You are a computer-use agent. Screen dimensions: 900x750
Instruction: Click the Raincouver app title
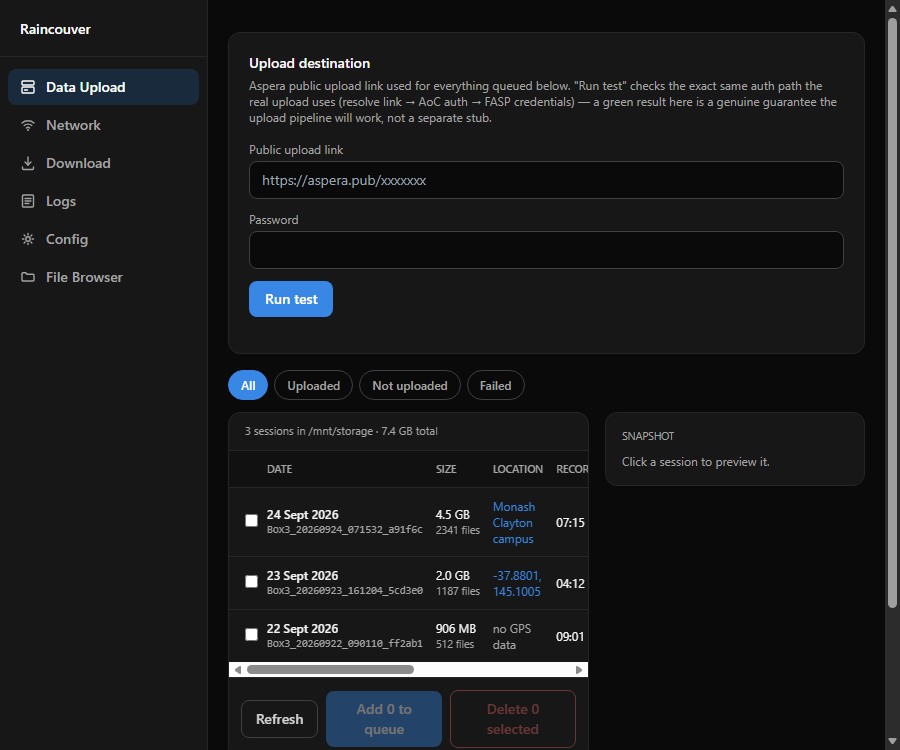55,29
